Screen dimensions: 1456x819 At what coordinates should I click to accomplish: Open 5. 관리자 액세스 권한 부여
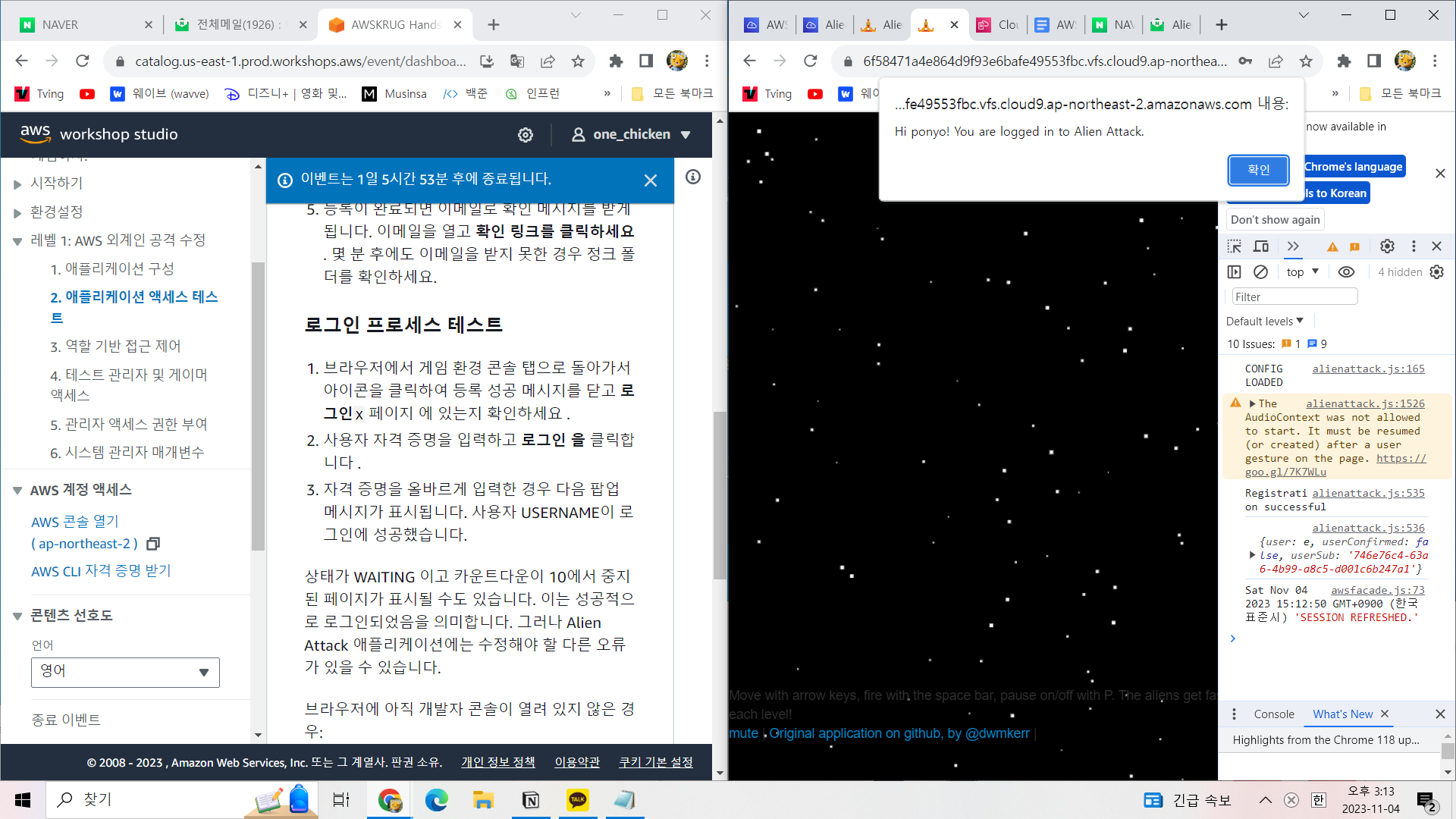point(129,425)
